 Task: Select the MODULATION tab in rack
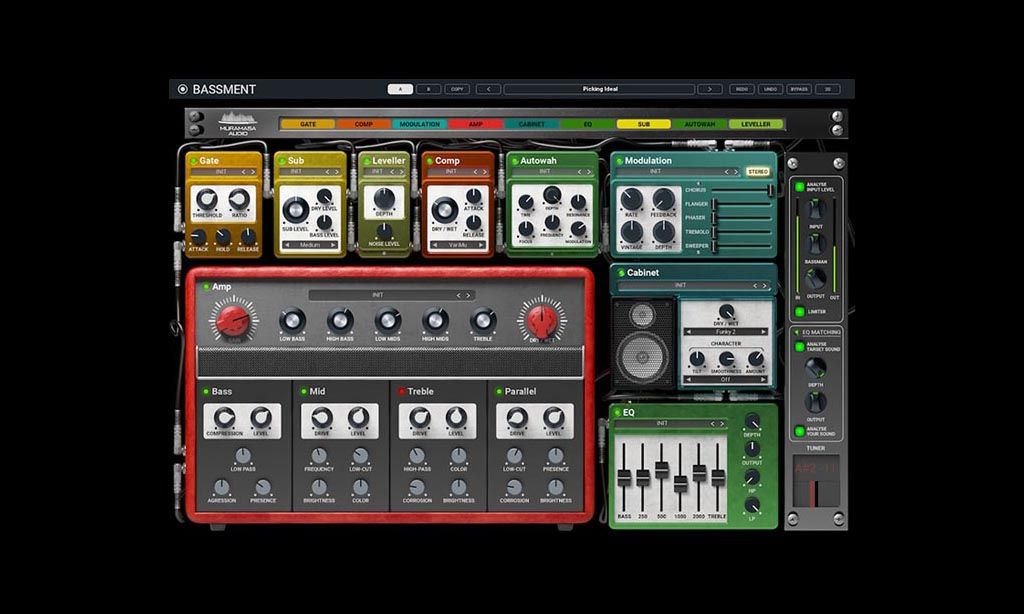coord(419,124)
